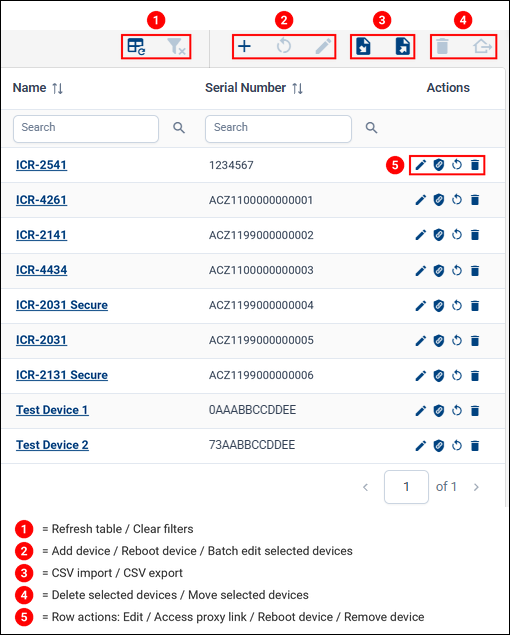The image size is (510, 635).
Task: Reboot the ICR-2541 device
Action: click(x=457, y=165)
